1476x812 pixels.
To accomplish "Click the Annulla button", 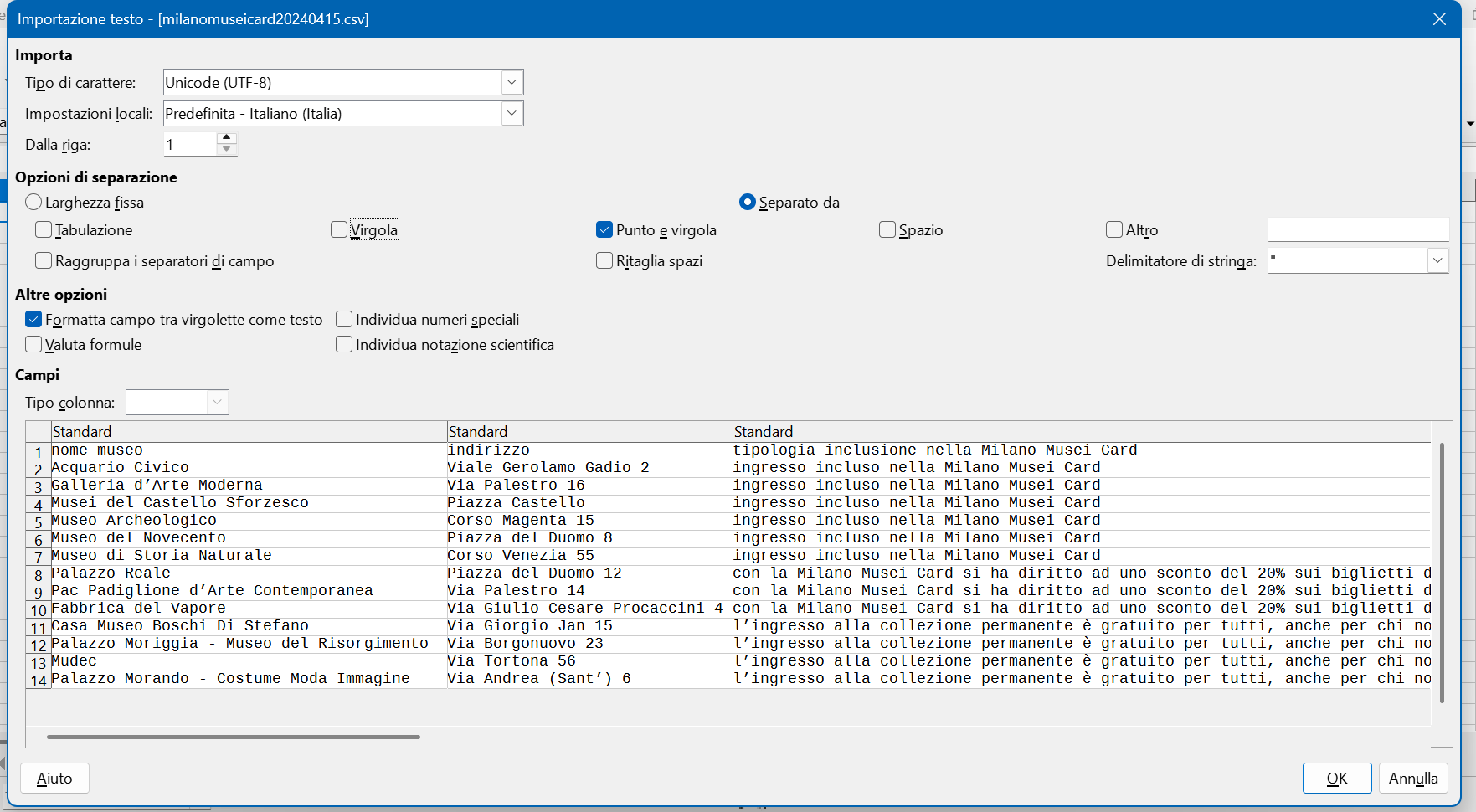I will pyautogui.click(x=1412, y=778).
